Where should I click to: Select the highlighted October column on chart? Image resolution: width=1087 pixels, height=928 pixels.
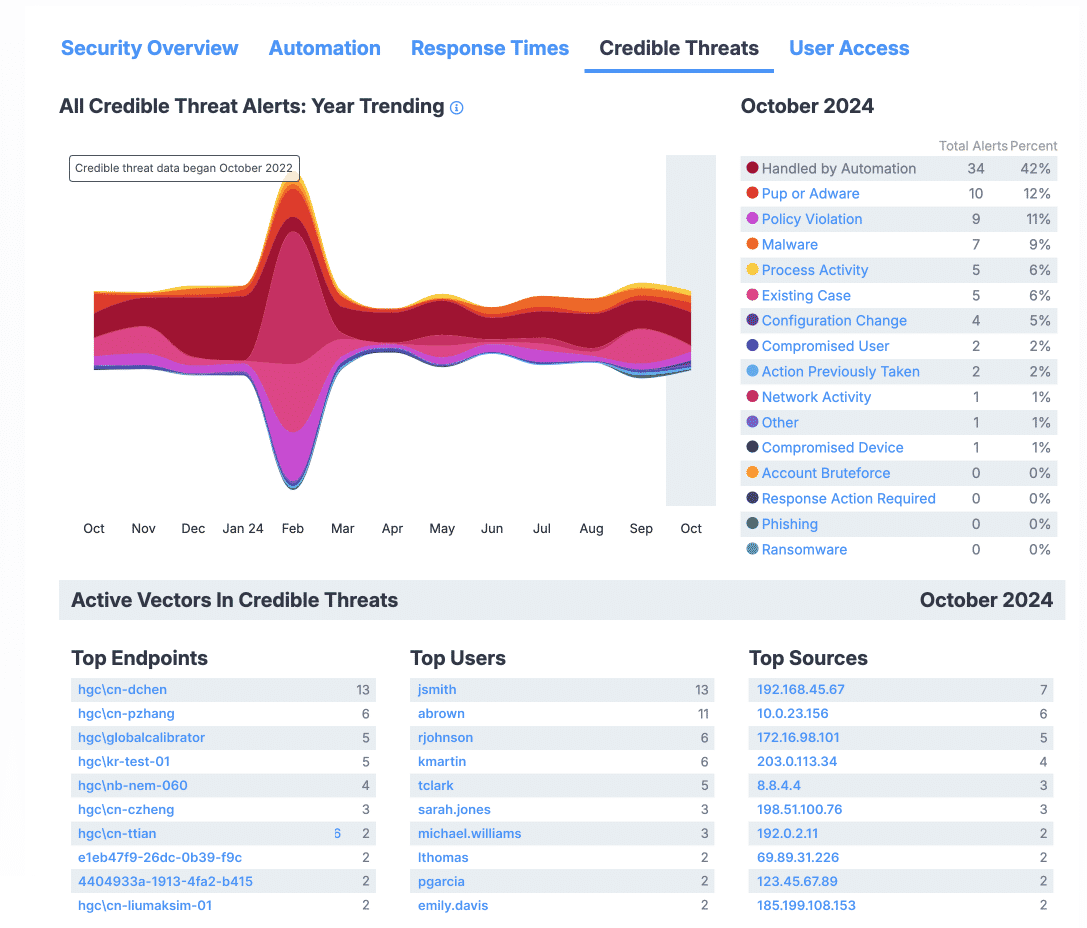691,330
